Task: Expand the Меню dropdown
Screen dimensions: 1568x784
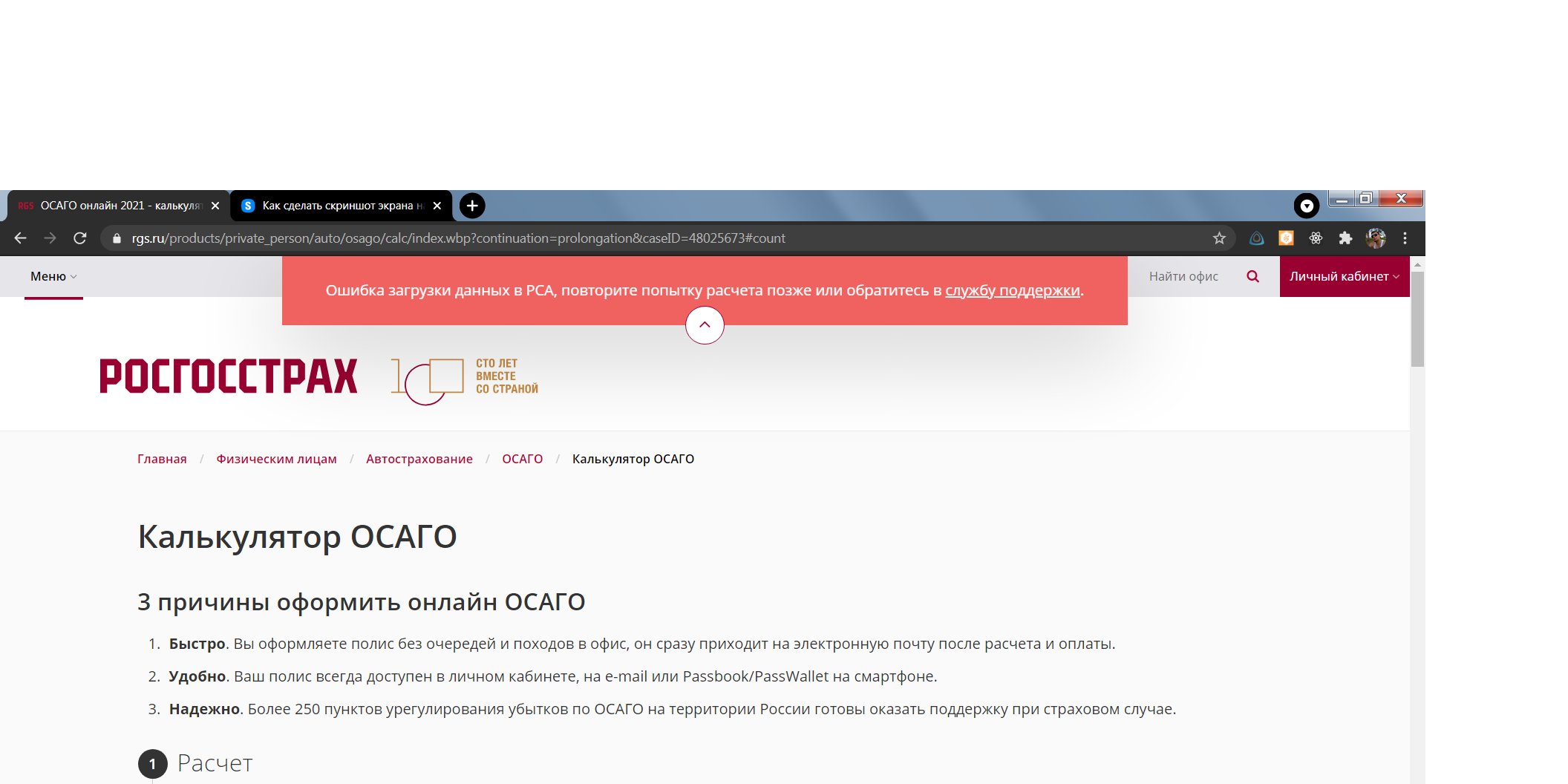Action: click(53, 276)
